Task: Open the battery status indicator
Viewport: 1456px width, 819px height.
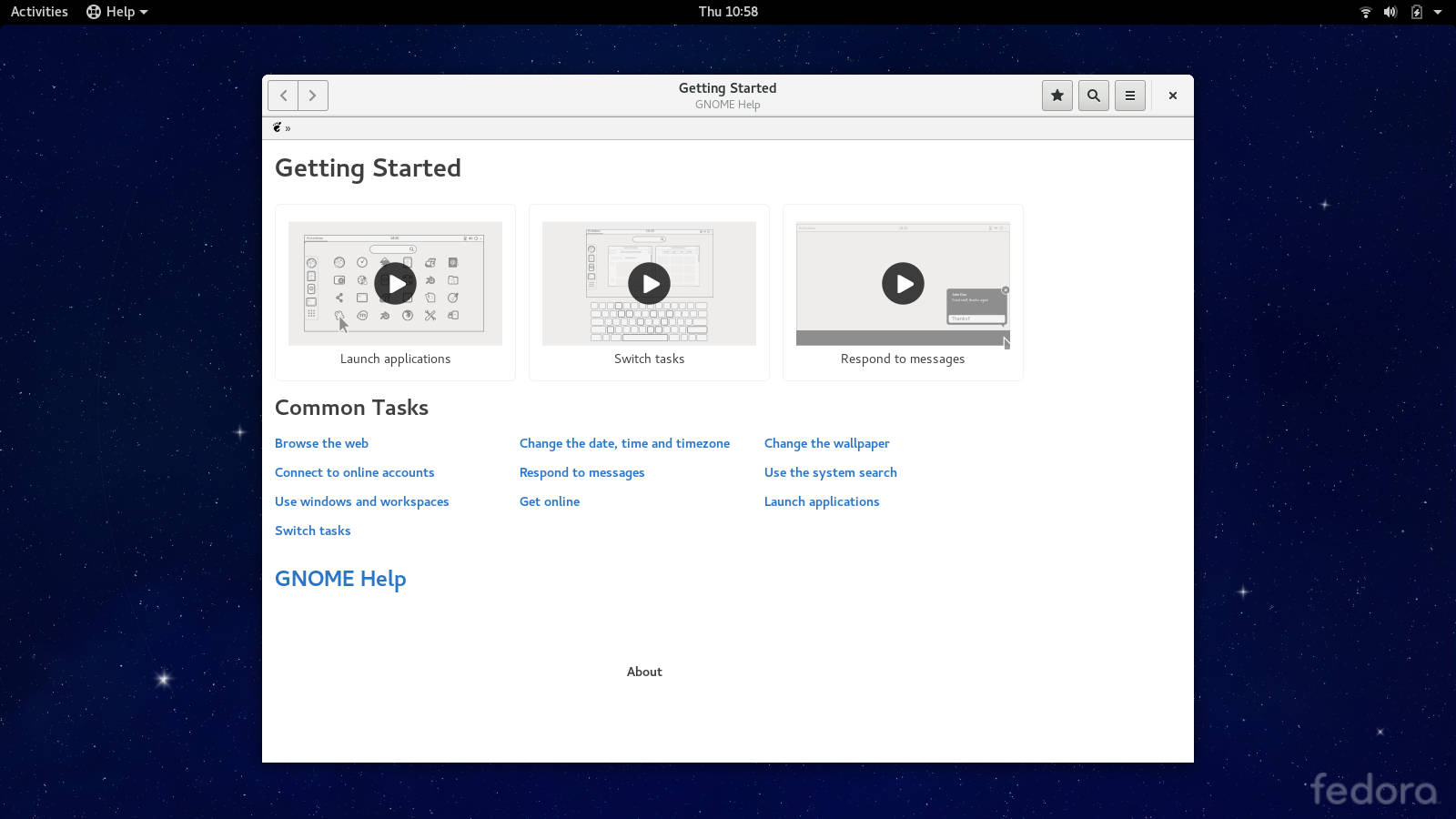Action: pos(1416,12)
